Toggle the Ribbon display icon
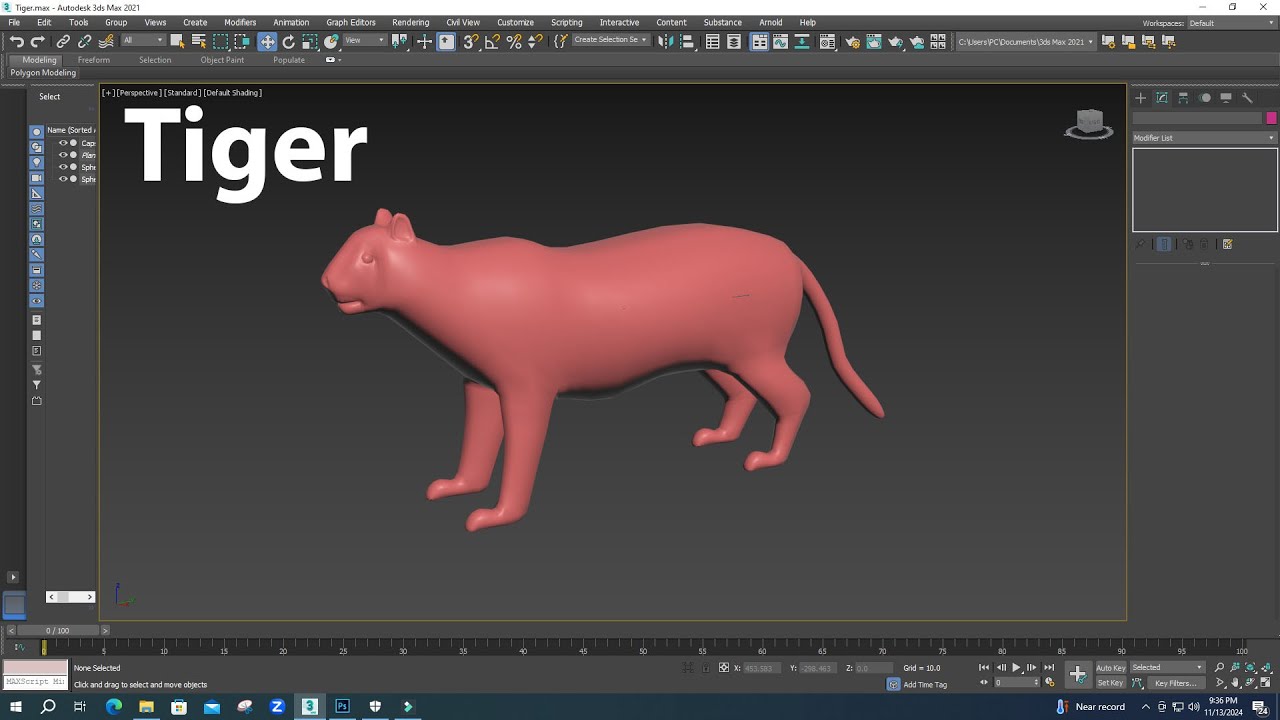1280x720 pixels. pyautogui.click(x=759, y=41)
